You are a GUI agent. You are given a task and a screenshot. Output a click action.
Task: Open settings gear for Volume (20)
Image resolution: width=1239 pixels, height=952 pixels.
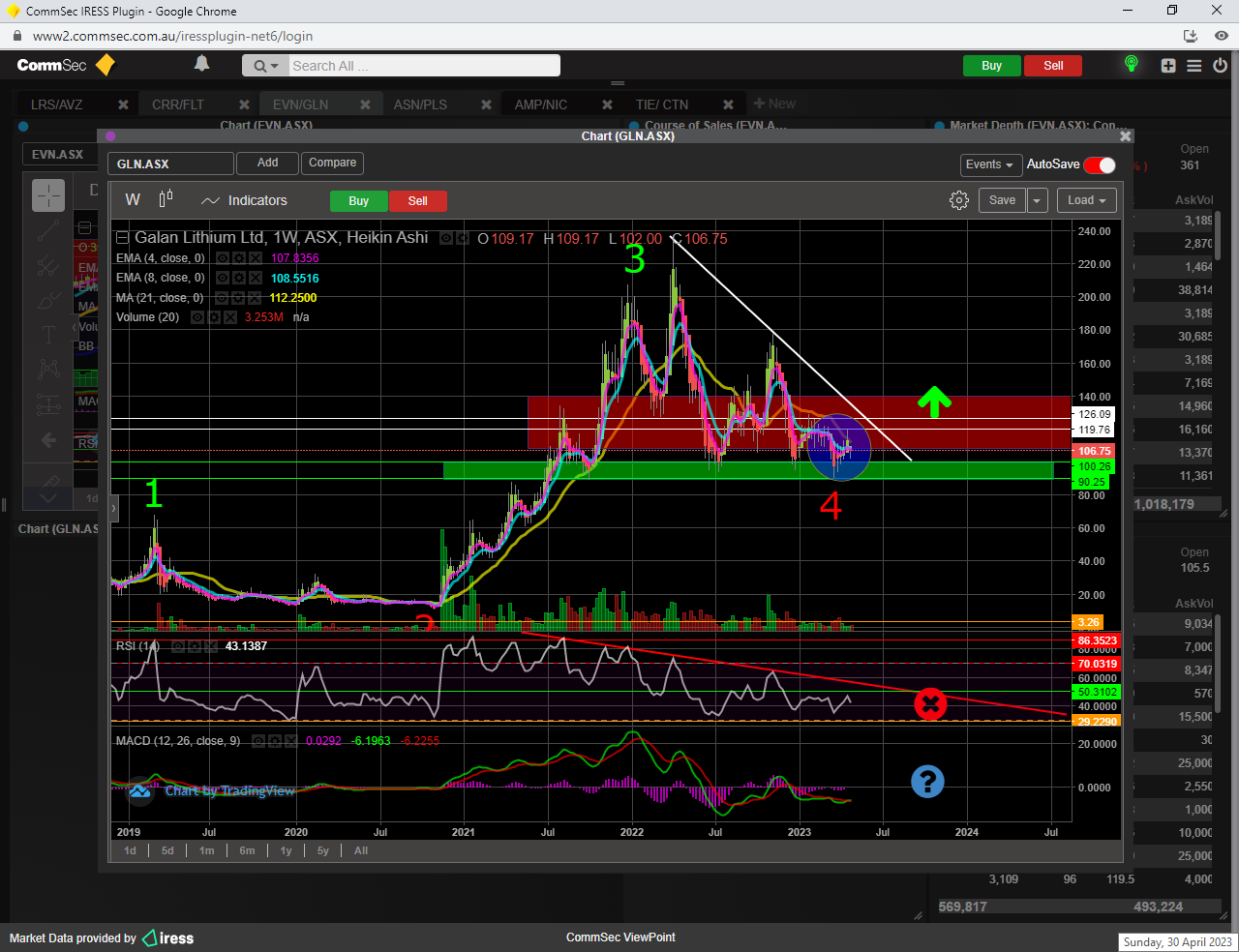[x=214, y=317]
